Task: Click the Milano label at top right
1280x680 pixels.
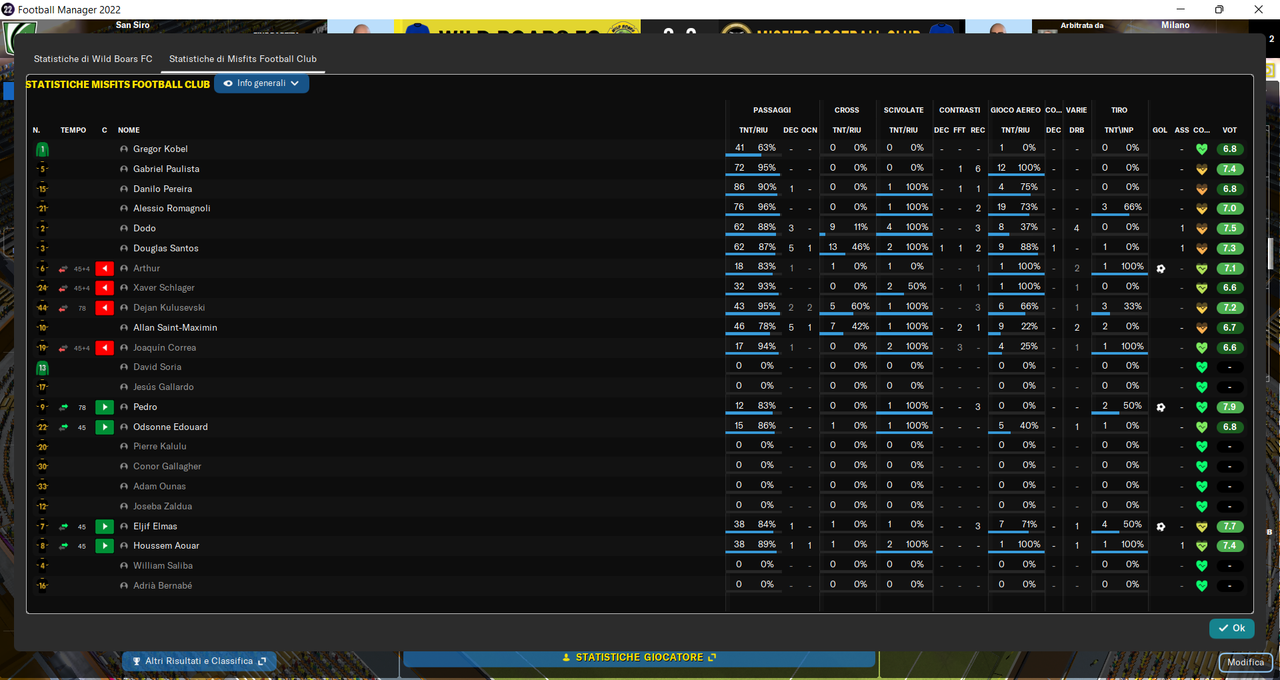Action: [x=1175, y=25]
